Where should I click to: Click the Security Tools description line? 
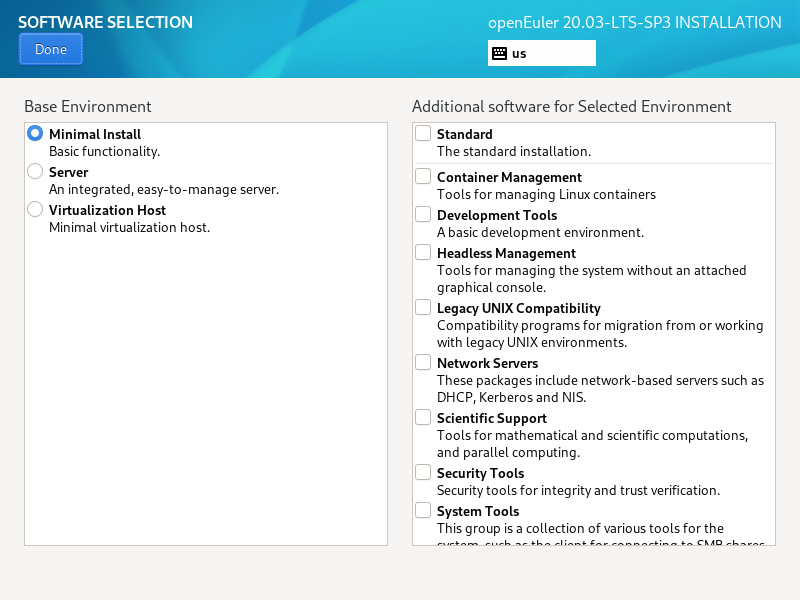pos(578,491)
